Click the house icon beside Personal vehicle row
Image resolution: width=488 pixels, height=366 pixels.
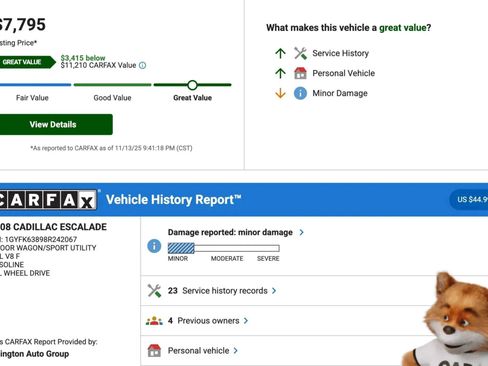click(x=154, y=351)
